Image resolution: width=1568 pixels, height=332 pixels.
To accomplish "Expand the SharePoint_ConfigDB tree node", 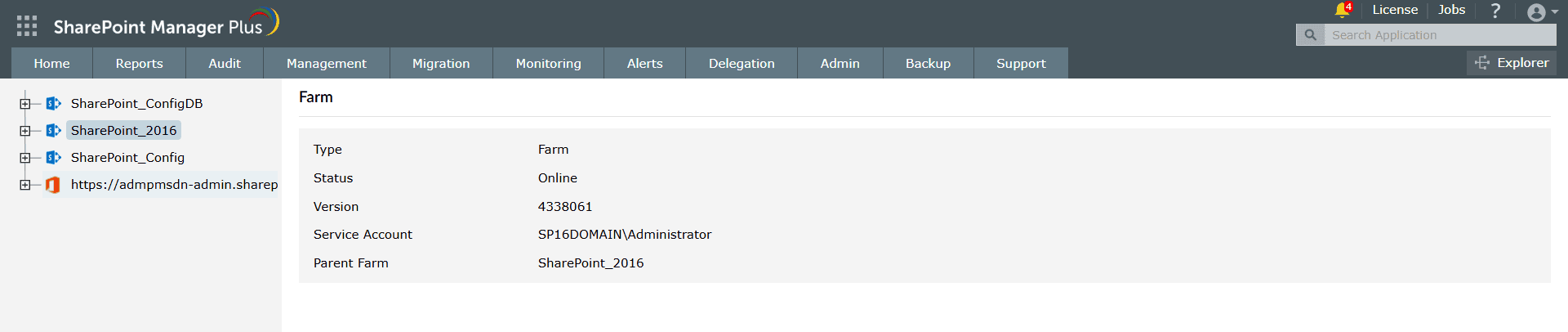I will (25, 104).
